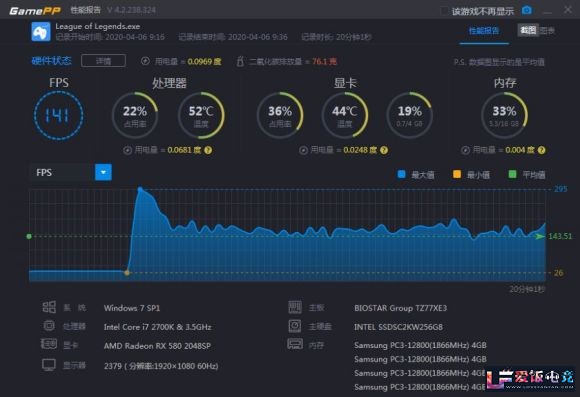
Task: Switch to the 性能报告 tab
Action: (x=484, y=31)
